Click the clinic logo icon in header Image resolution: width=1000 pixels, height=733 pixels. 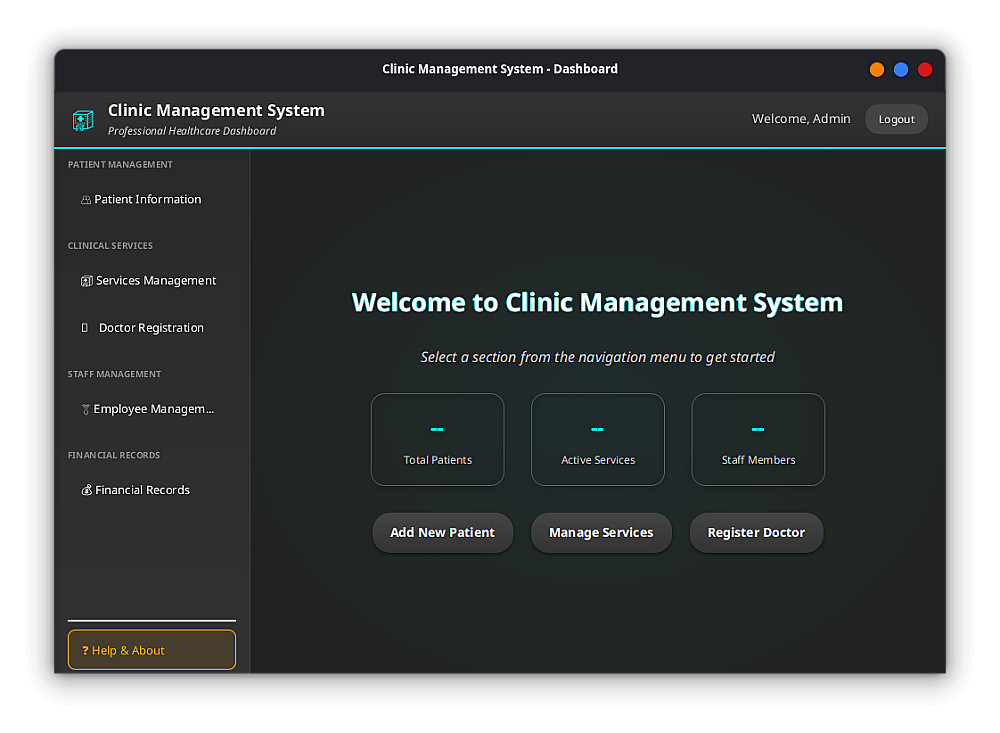click(x=83, y=120)
